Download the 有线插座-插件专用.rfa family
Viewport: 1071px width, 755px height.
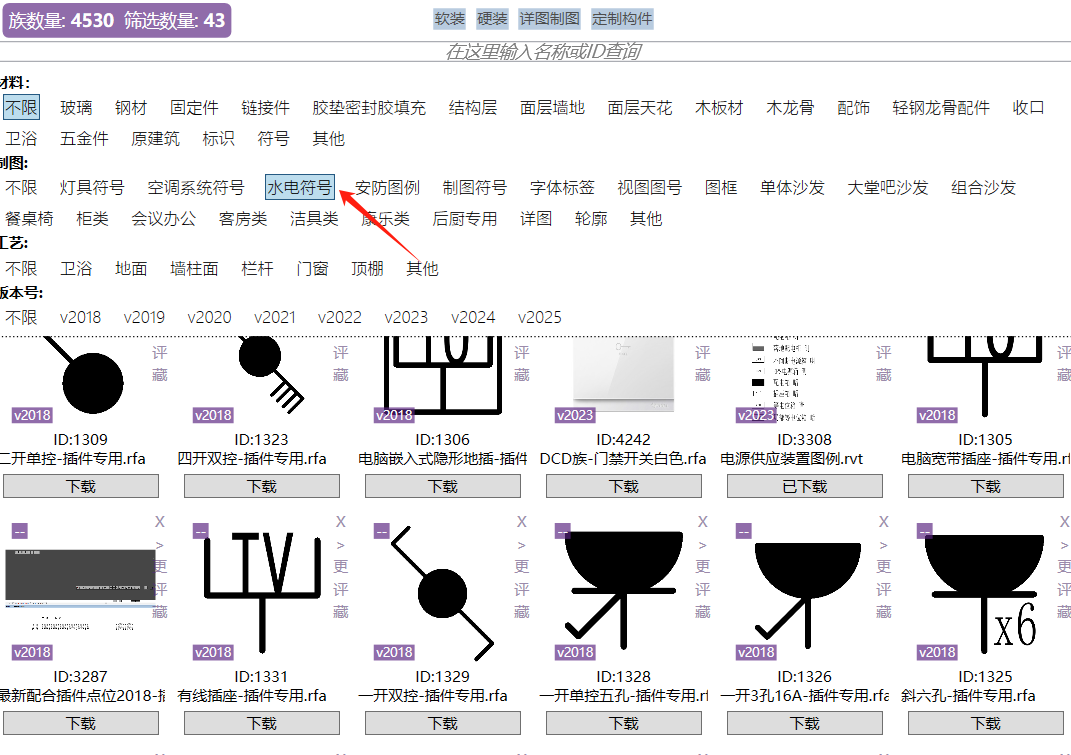coord(262,723)
